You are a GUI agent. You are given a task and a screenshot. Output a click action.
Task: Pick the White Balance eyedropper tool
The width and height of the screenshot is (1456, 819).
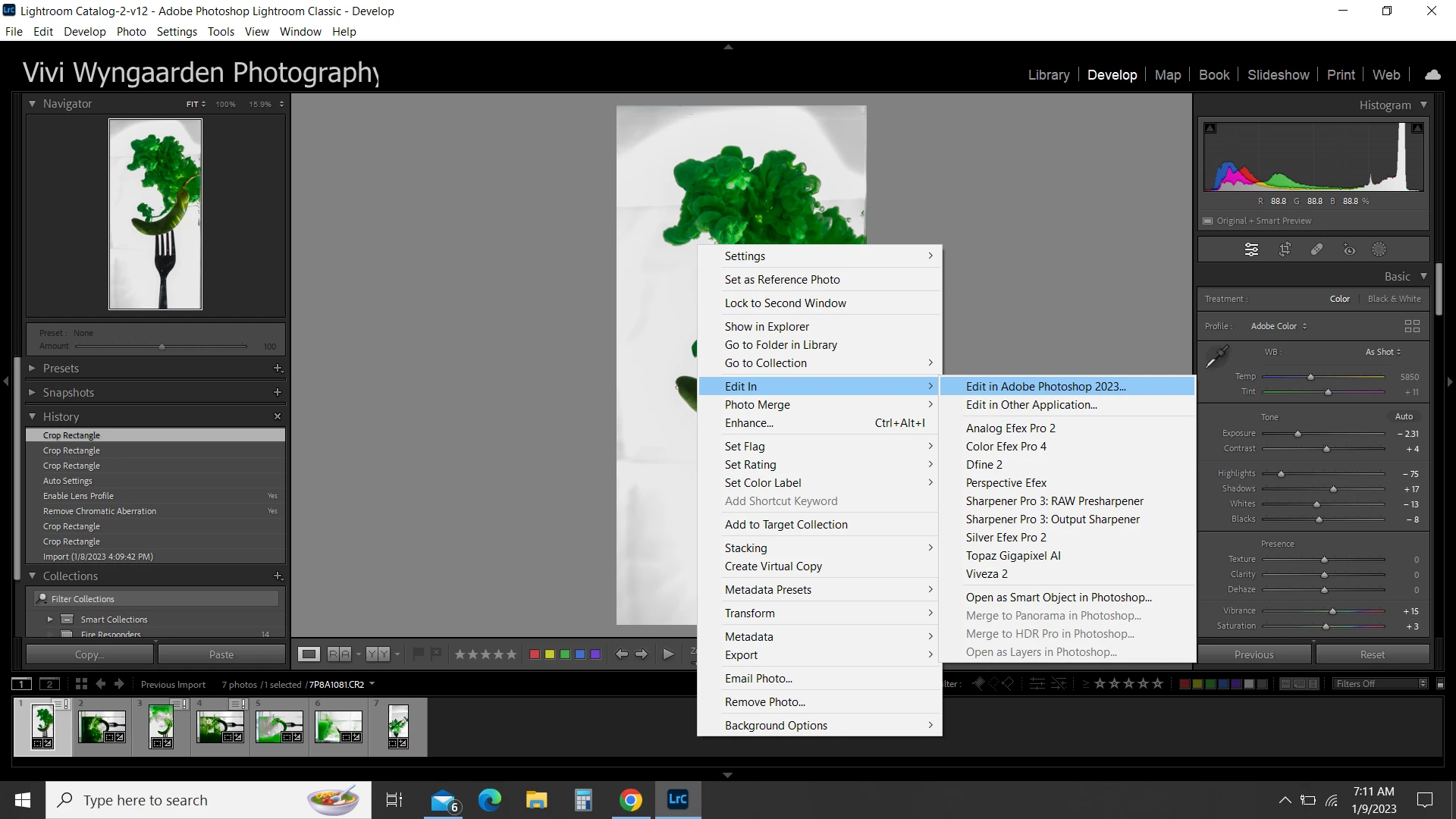1216,356
